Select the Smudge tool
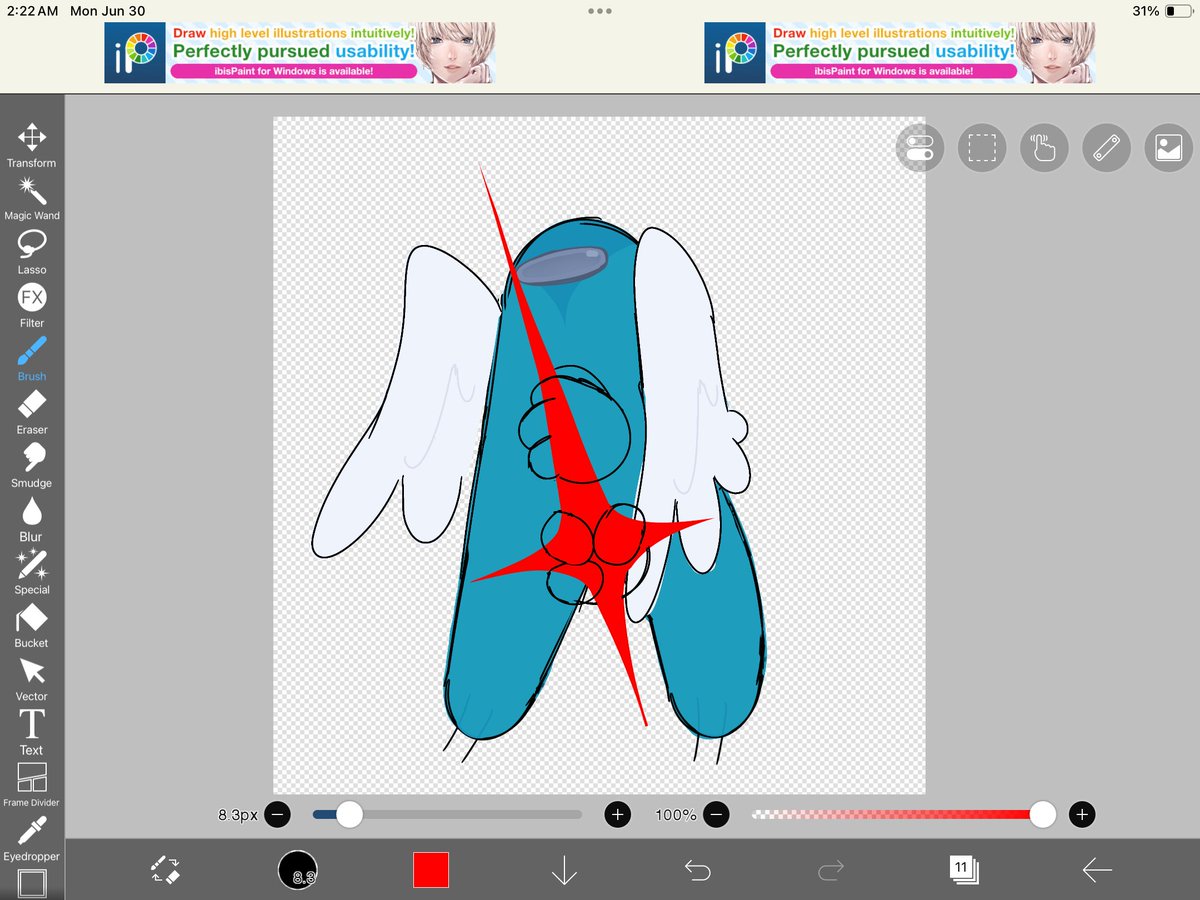The width and height of the screenshot is (1200, 900). pos(32,466)
